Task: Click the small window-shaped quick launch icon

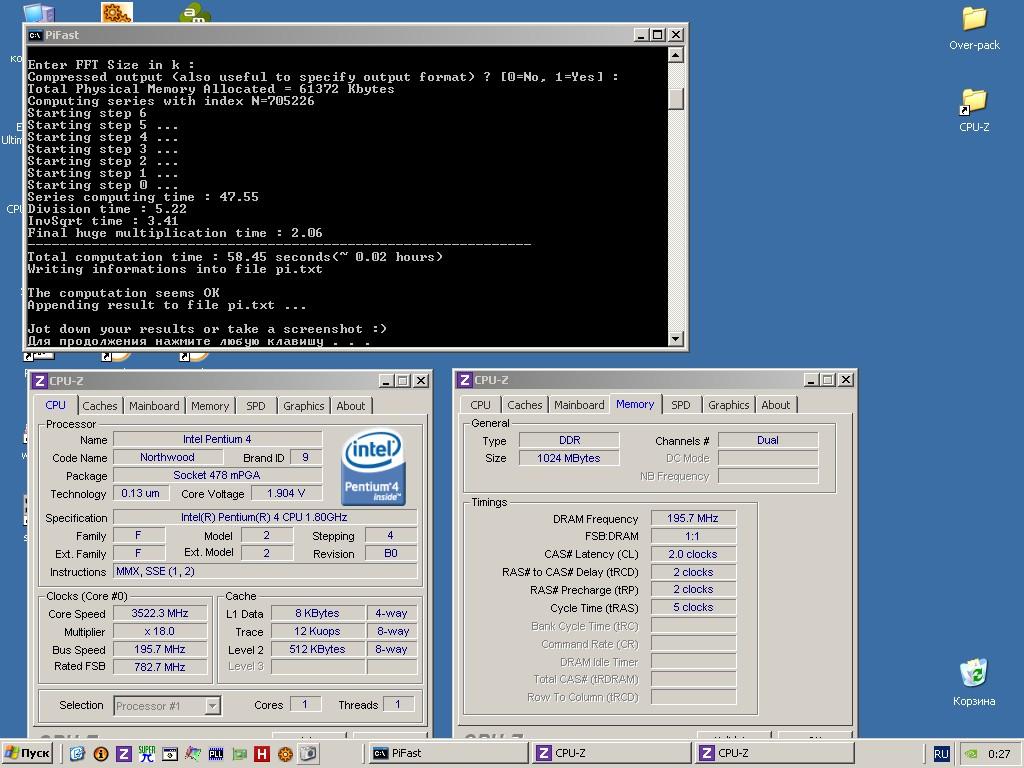Action: pos(170,754)
